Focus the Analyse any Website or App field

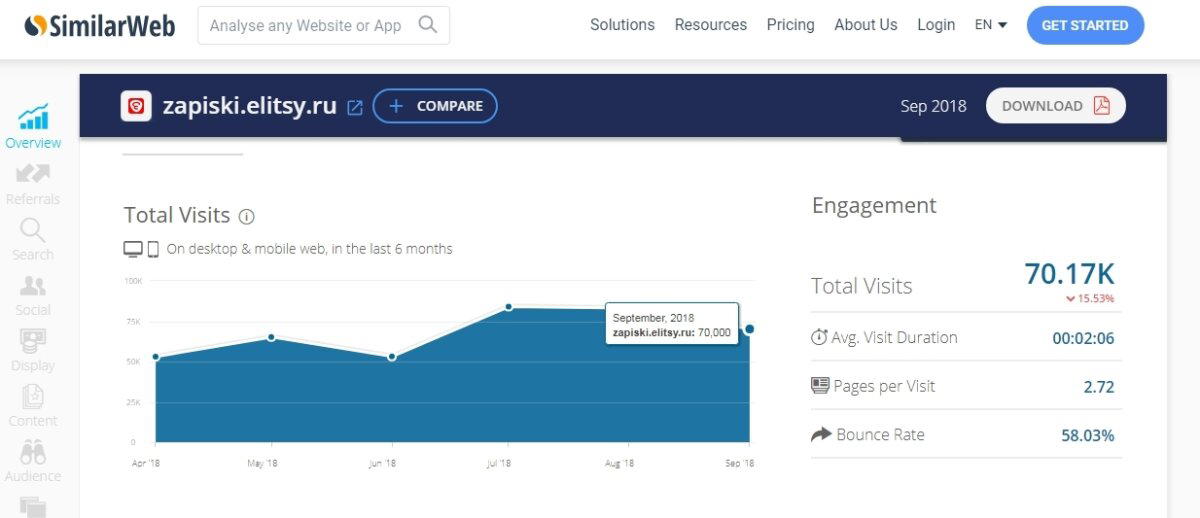click(x=324, y=25)
